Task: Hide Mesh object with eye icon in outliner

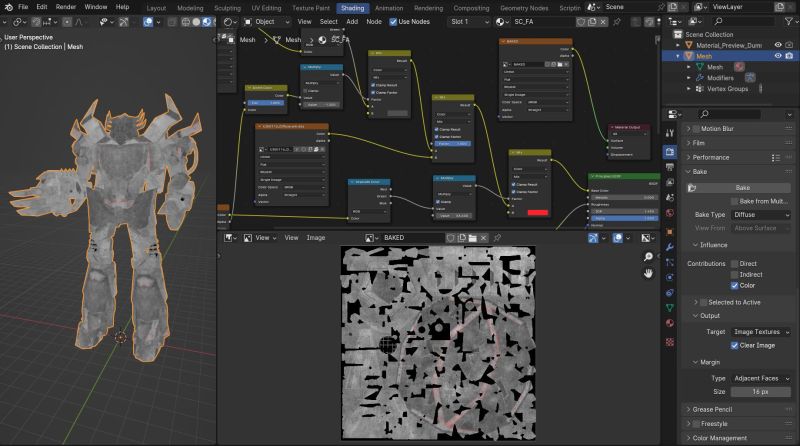Action: (778, 56)
